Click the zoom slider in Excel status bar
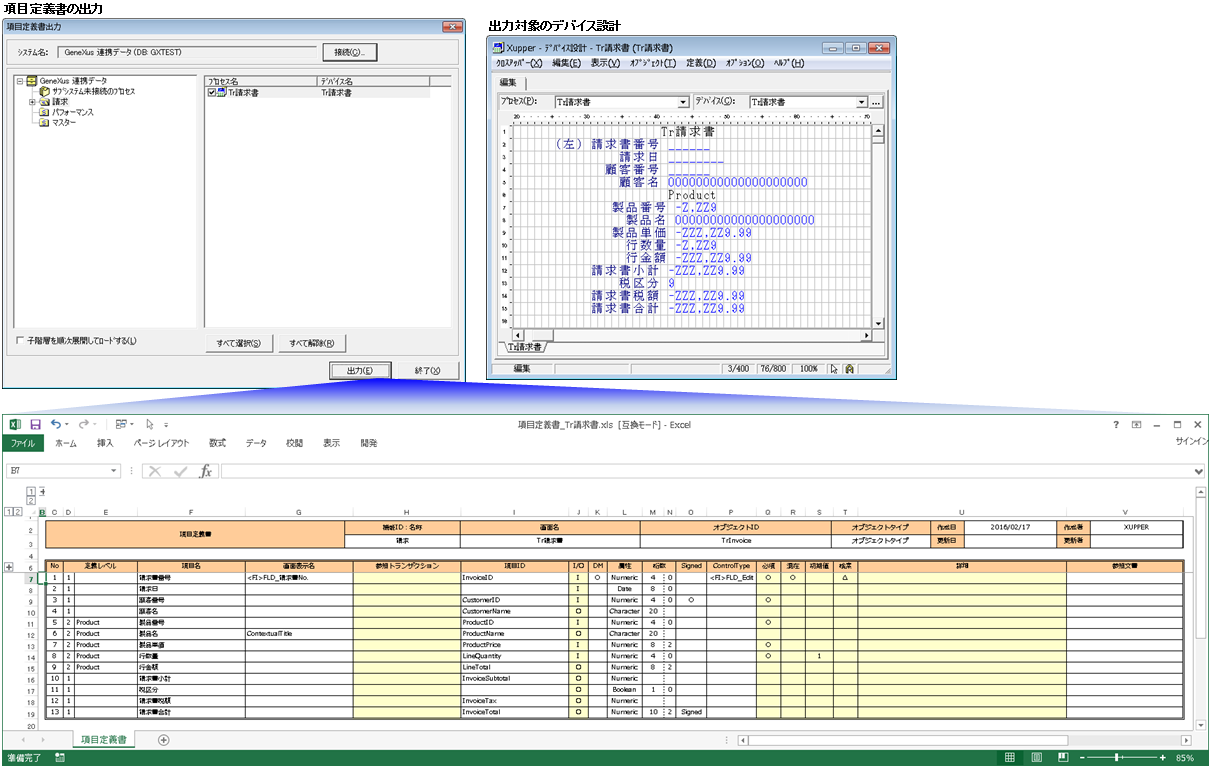The height and width of the screenshot is (767, 1210). [x=1116, y=757]
